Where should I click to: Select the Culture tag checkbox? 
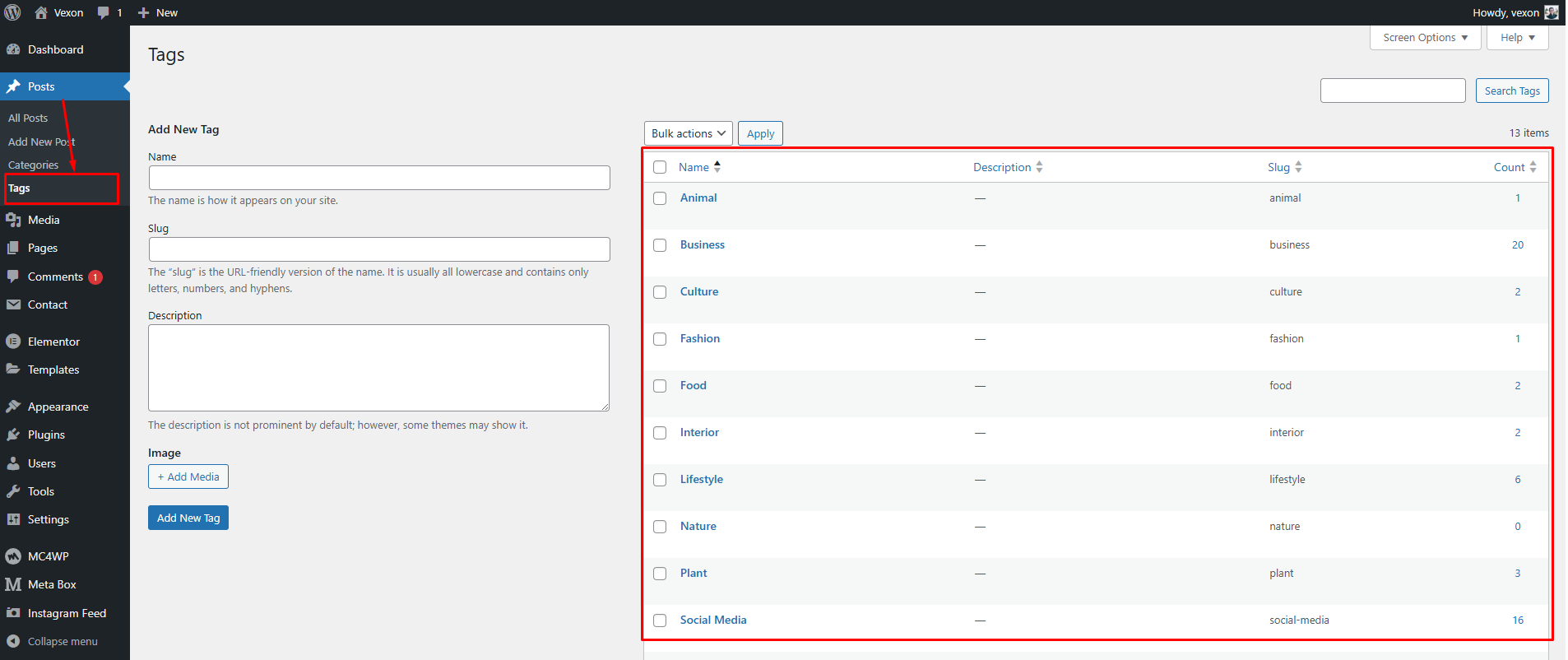[660, 292]
